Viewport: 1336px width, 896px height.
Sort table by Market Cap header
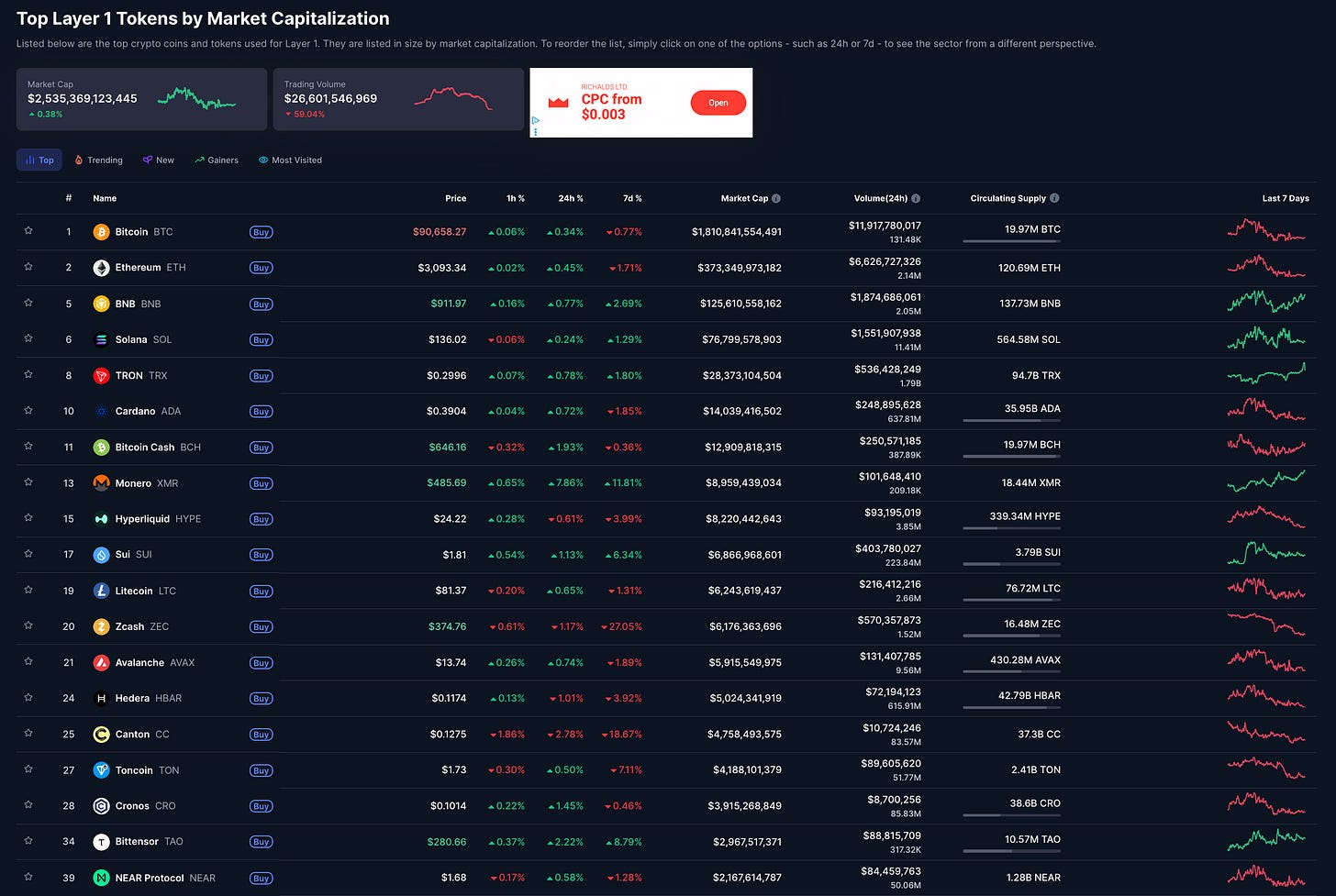click(744, 198)
